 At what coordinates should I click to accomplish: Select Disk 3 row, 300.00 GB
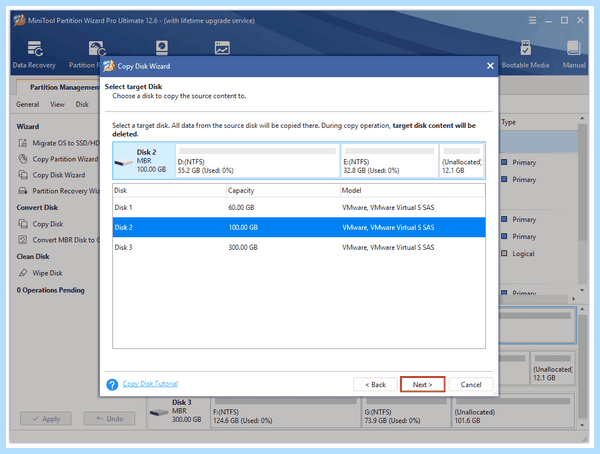pyautogui.click(x=299, y=247)
